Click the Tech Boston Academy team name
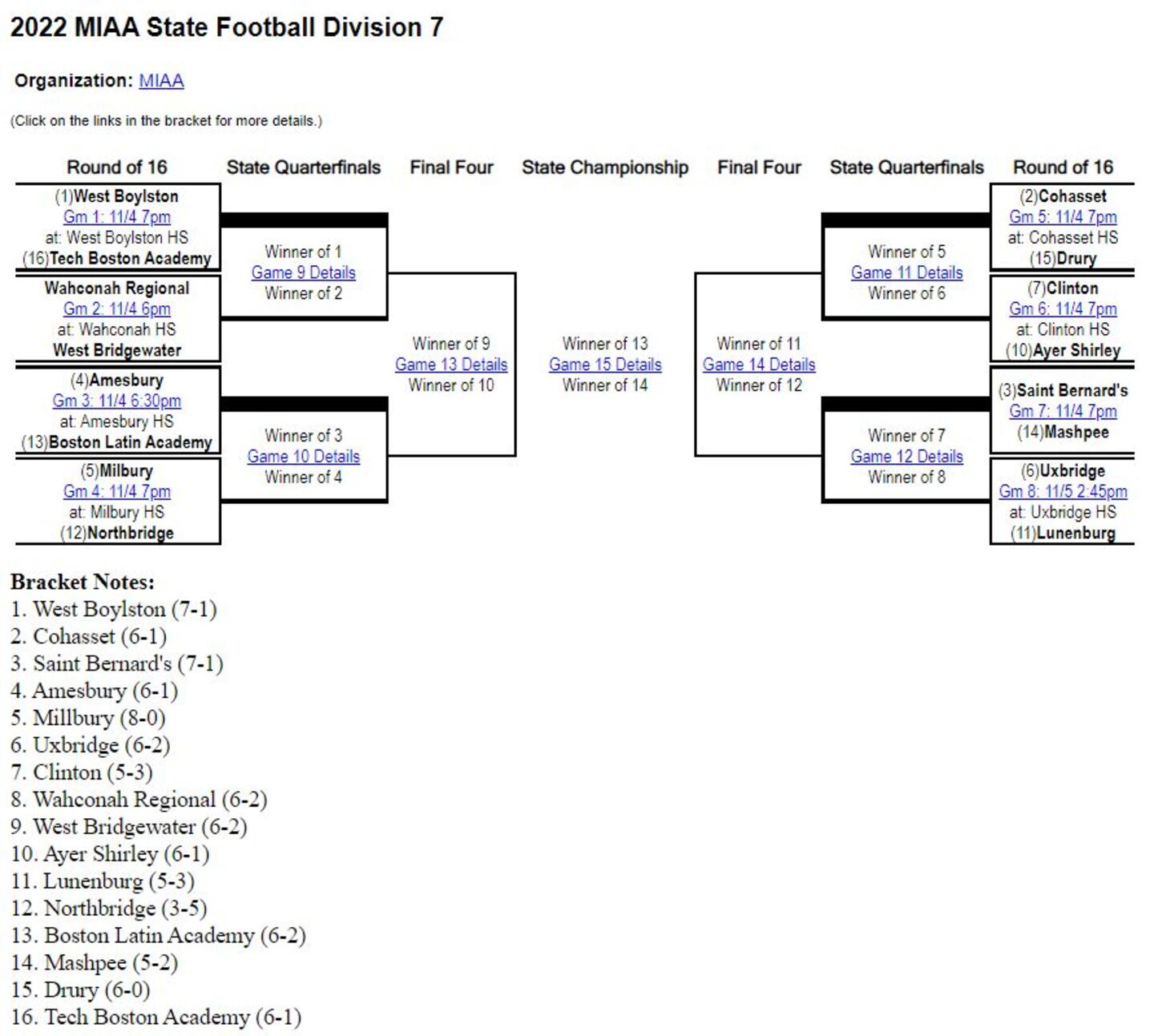 point(130,259)
